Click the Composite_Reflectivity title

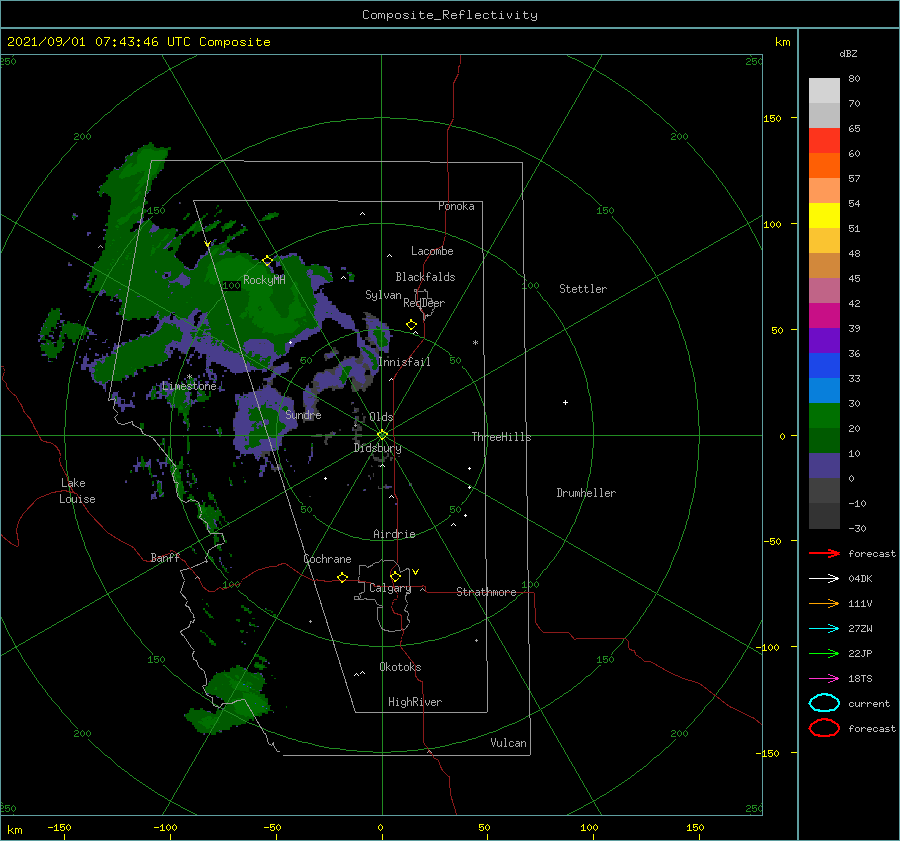(450, 15)
